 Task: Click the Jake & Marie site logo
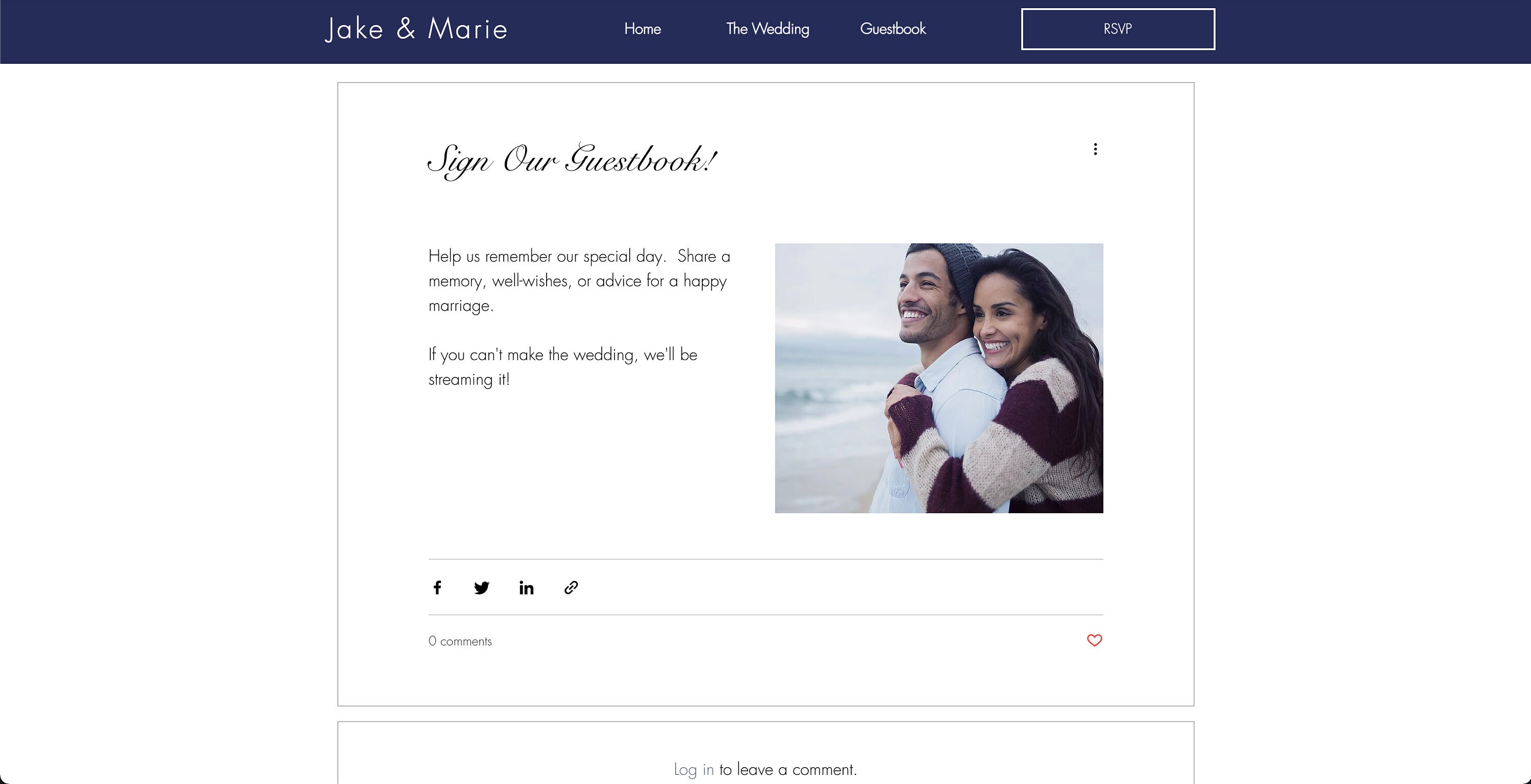point(416,29)
